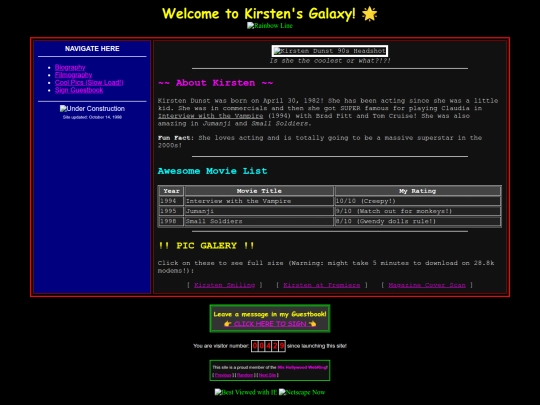Click the PIC GALERY heading
The image size is (540, 405).
pos(206,246)
